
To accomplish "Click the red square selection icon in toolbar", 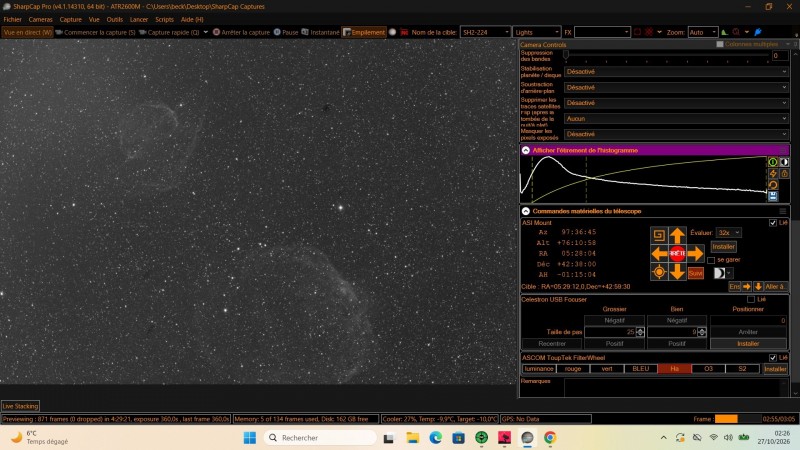I will click(x=637, y=32).
